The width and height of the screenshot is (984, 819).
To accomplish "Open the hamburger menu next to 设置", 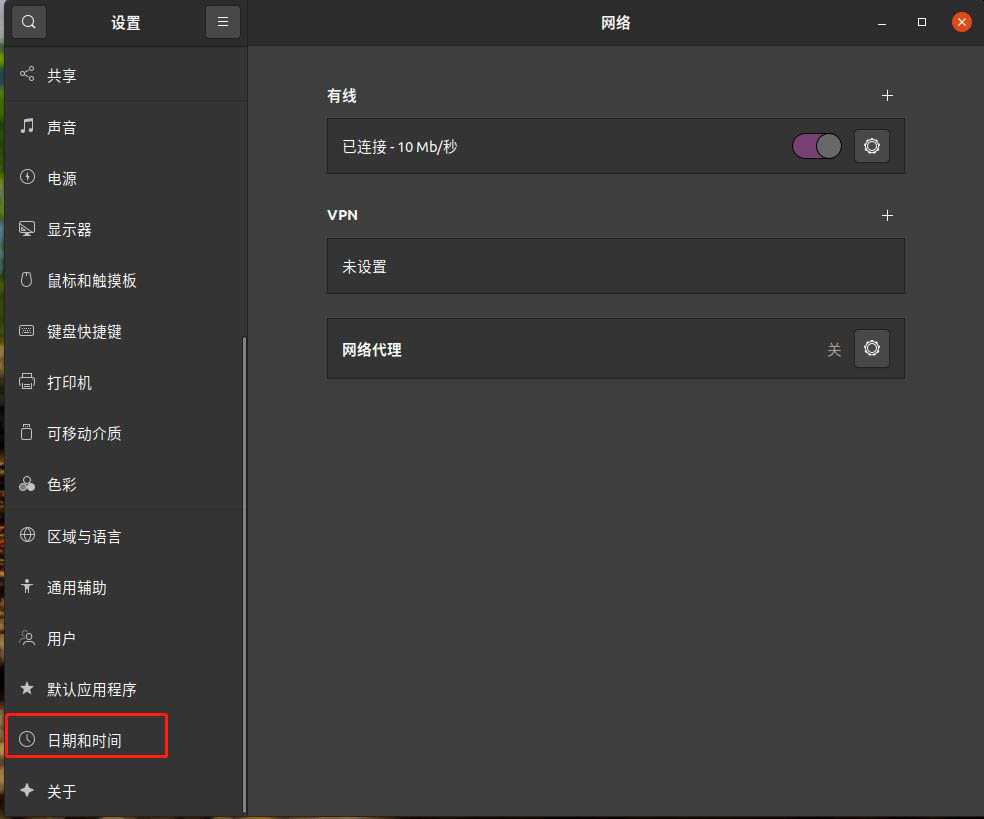I will [223, 22].
